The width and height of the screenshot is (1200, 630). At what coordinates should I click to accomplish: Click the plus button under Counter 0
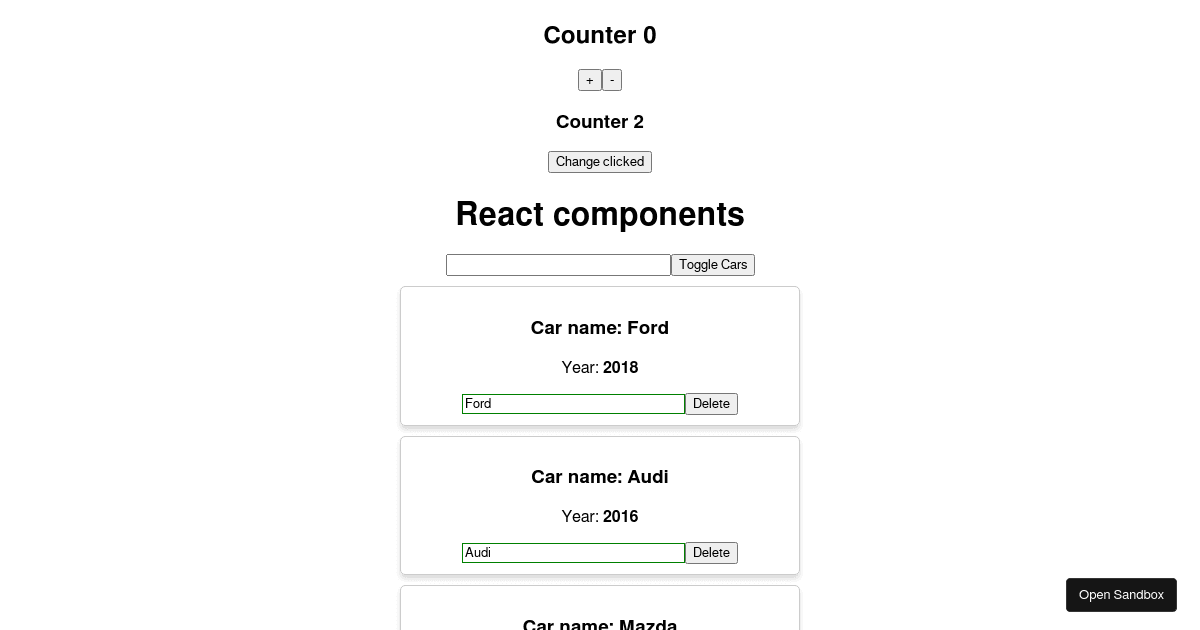(589, 80)
